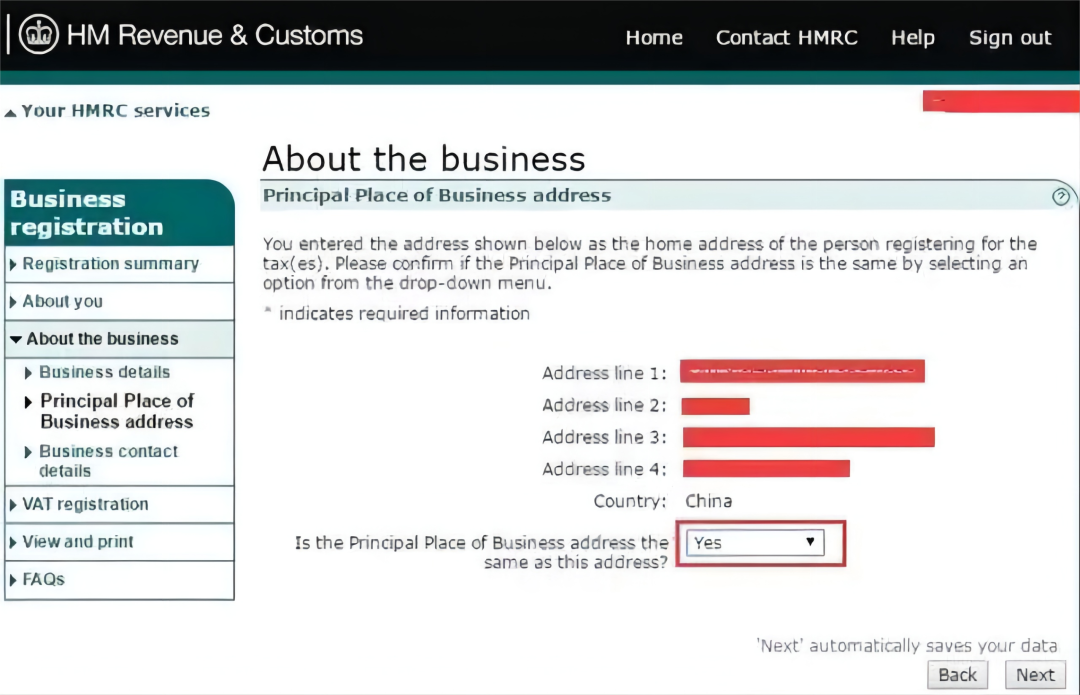Click the About the business heading
The image size is (1080, 695).
point(424,158)
